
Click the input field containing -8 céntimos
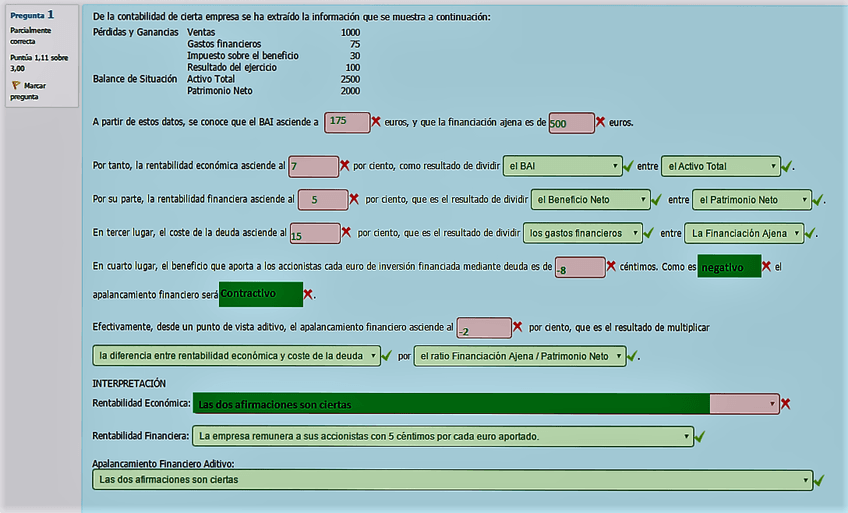pos(579,268)
